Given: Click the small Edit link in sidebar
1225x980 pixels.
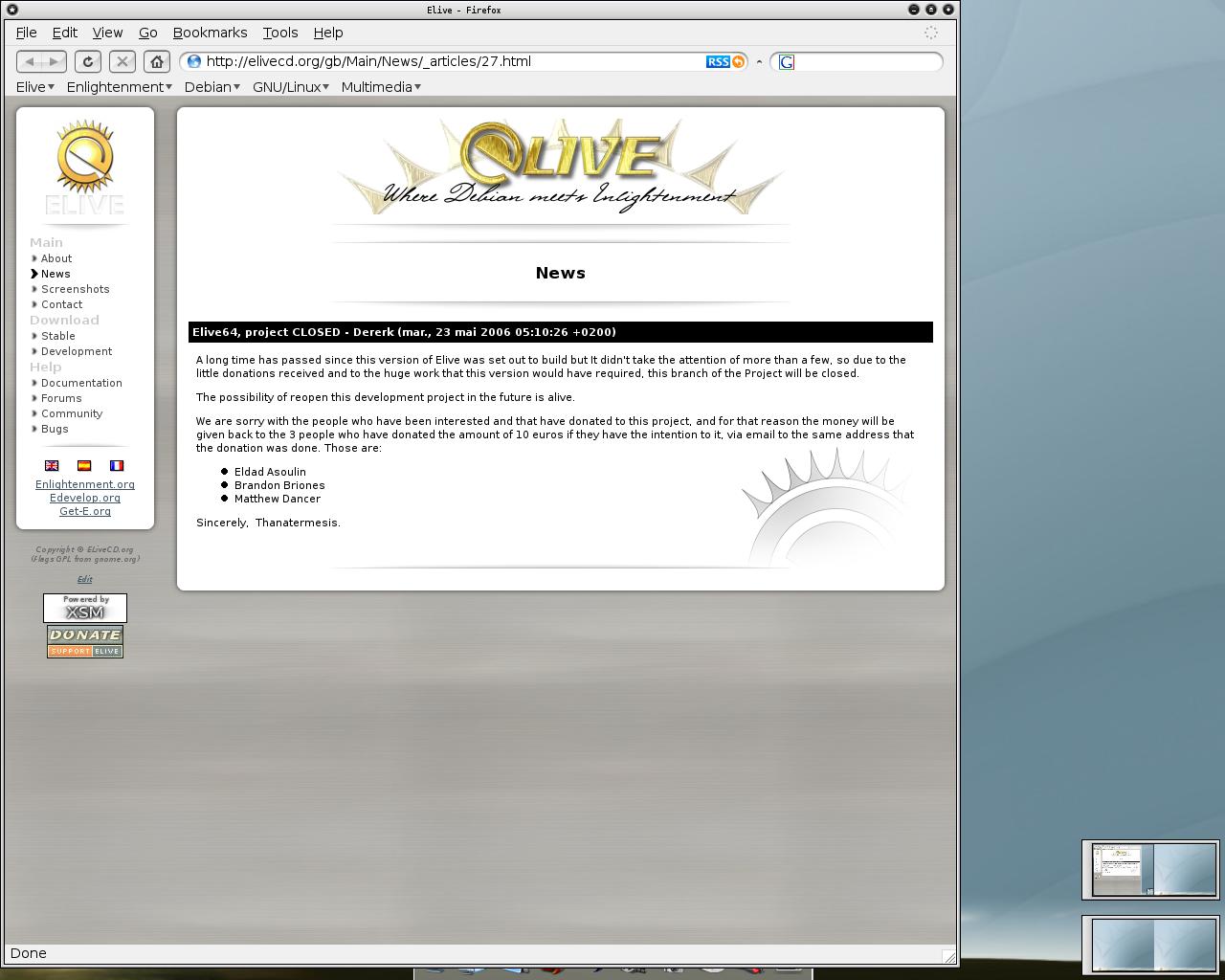Looking at the screenshot, I should pyautogui.click(x=85, y=579).
